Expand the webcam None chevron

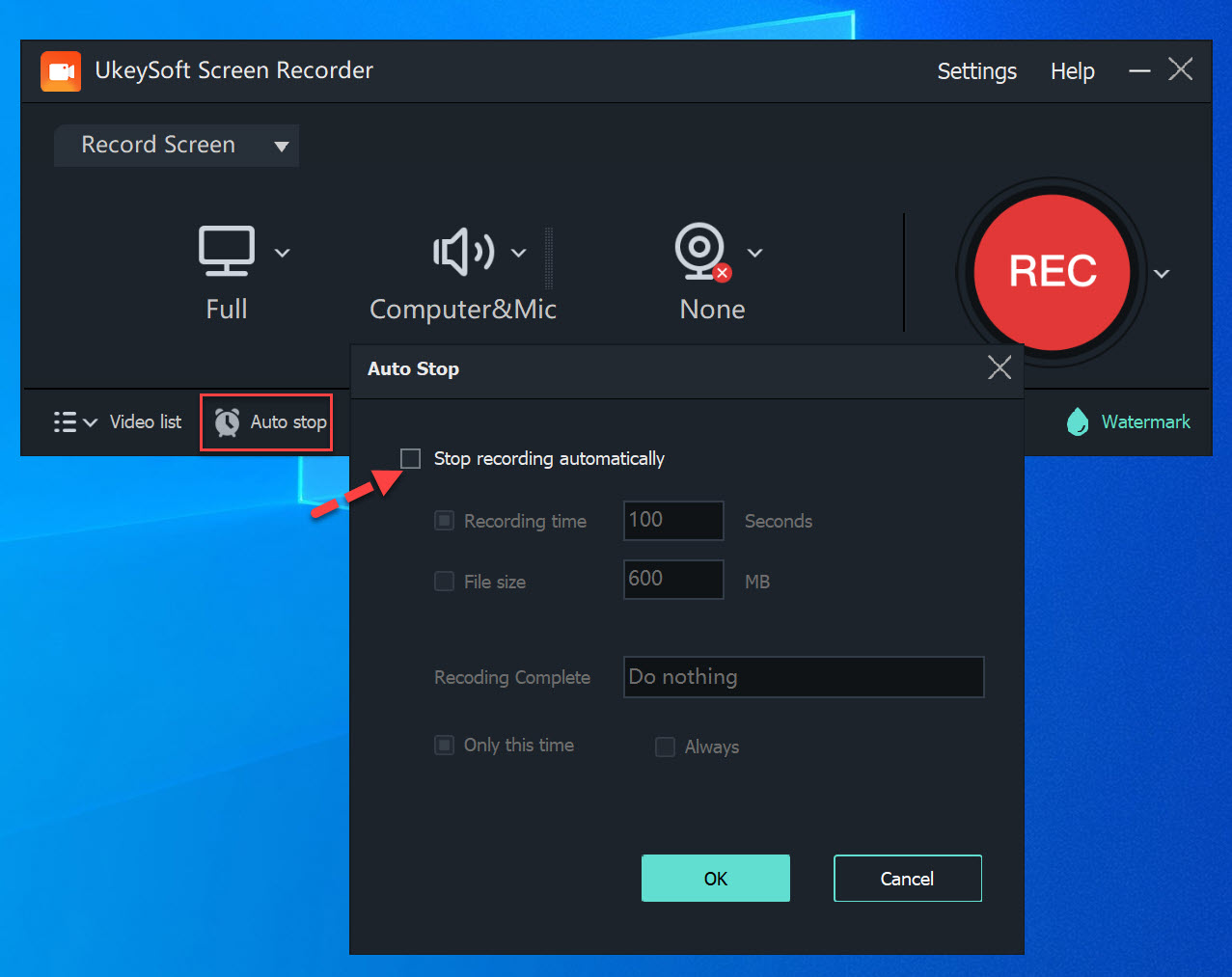(x=755, y=253)
